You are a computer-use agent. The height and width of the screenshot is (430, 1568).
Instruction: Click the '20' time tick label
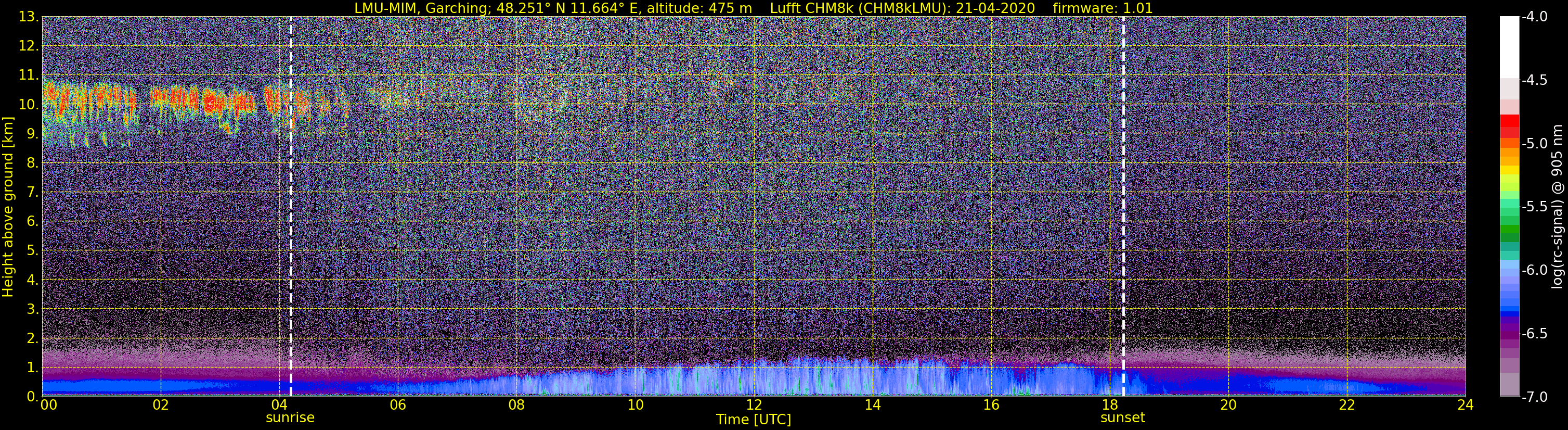point(1228,406)
